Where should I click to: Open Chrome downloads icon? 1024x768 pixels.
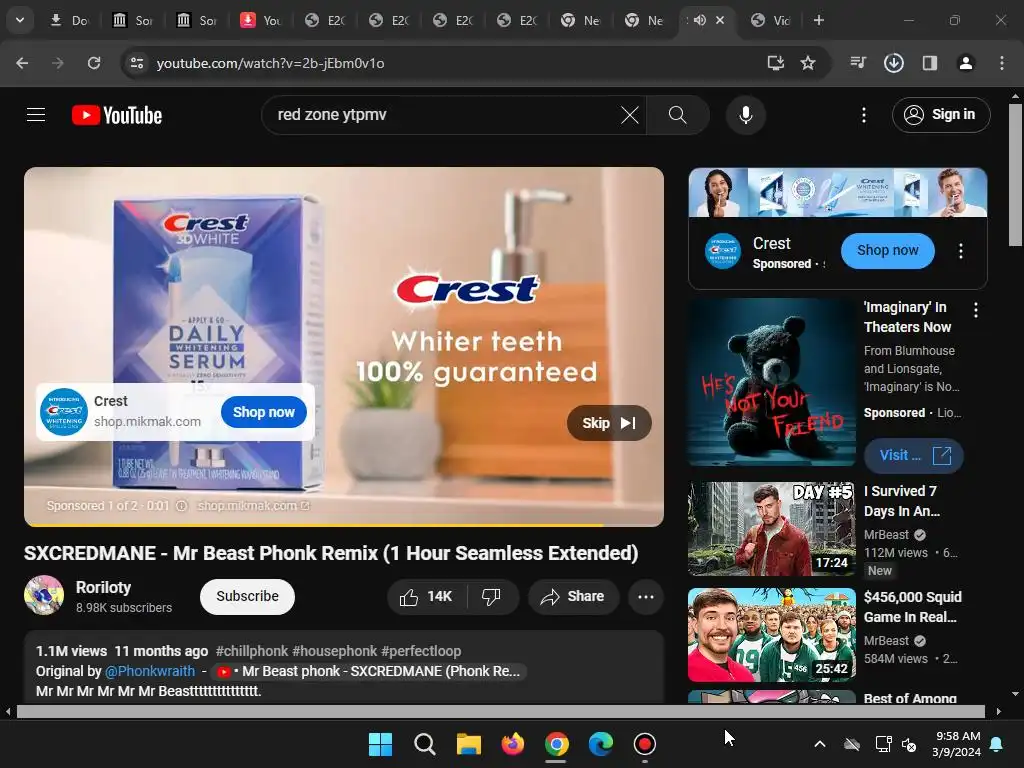(x=893, y=63)
